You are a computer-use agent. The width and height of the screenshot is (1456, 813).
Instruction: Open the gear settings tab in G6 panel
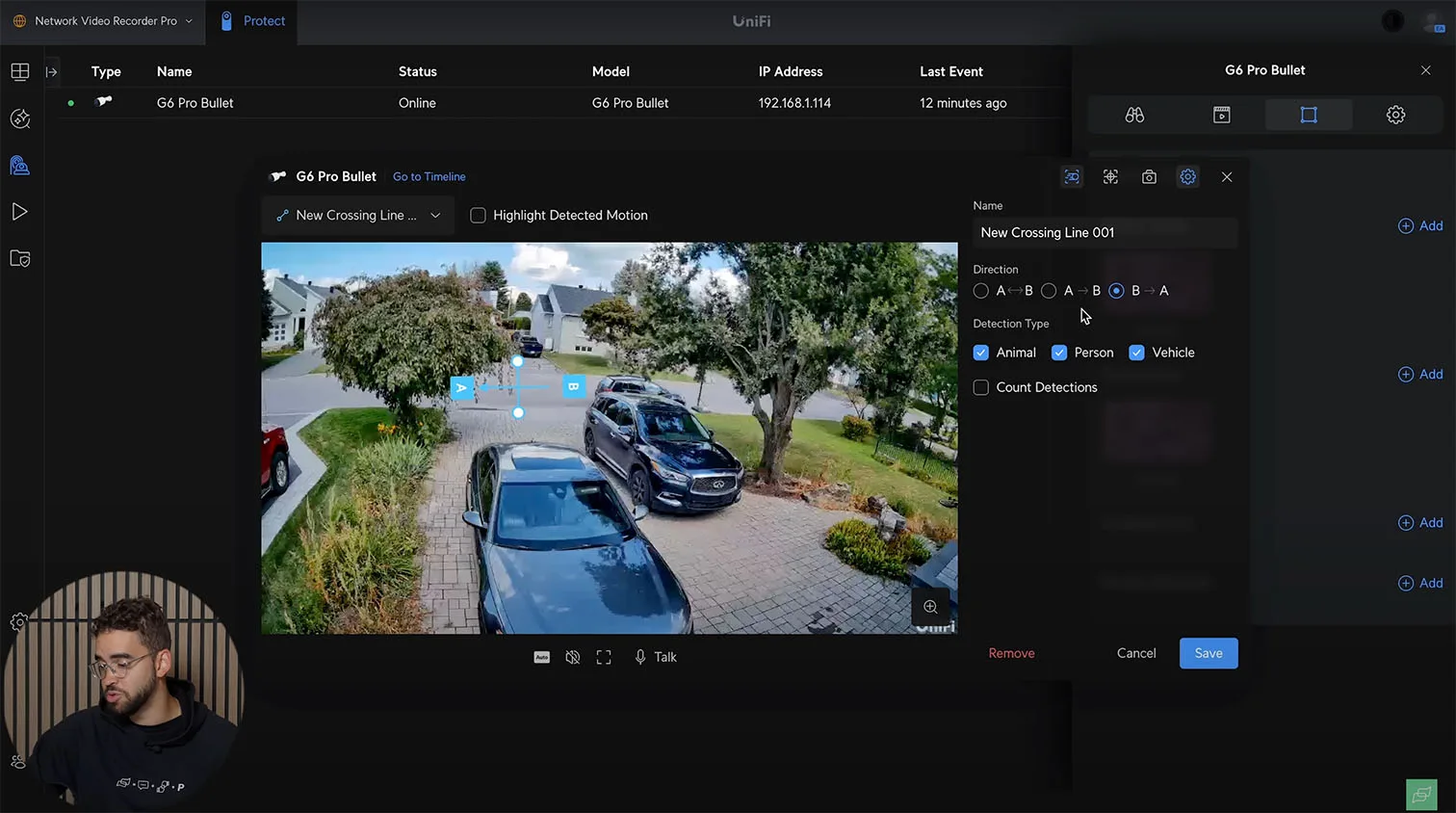[x=1395, y=115]
